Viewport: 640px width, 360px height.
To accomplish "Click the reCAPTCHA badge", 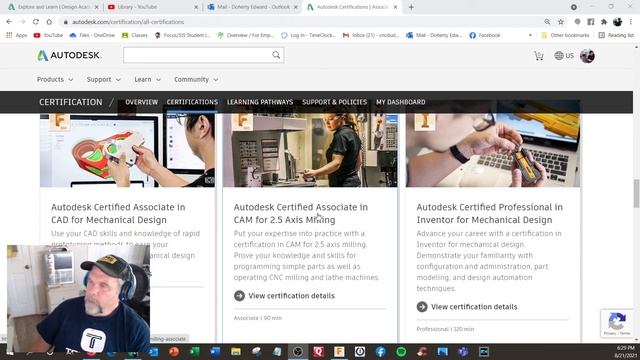I will (617, 323).
